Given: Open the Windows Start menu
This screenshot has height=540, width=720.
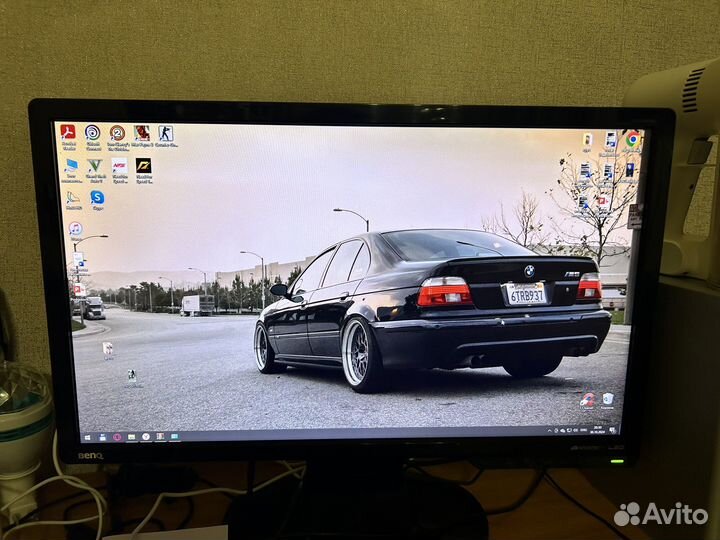Looking at the screenshot, I should 87,436.
